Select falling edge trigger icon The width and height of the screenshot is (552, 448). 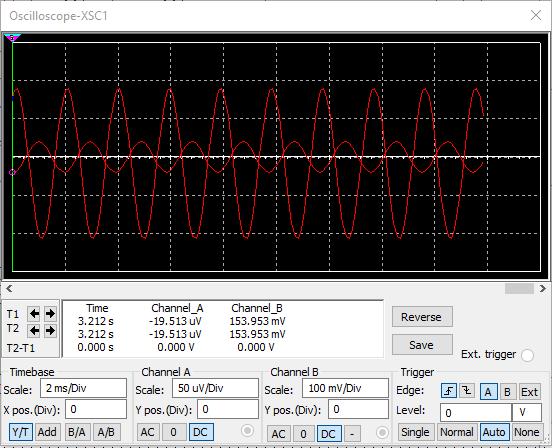tap(466, 391)
